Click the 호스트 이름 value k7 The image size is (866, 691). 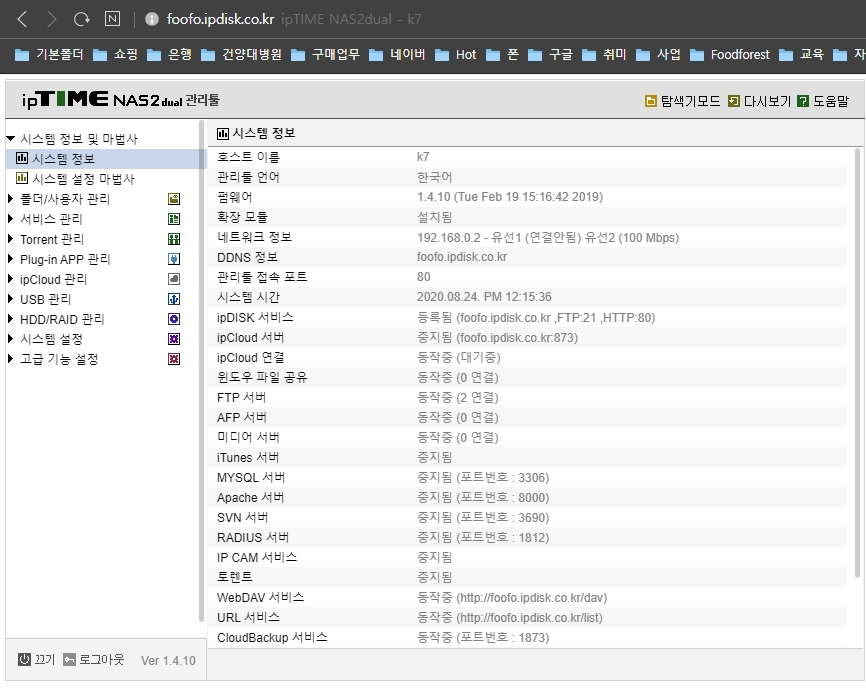[423, 157]
